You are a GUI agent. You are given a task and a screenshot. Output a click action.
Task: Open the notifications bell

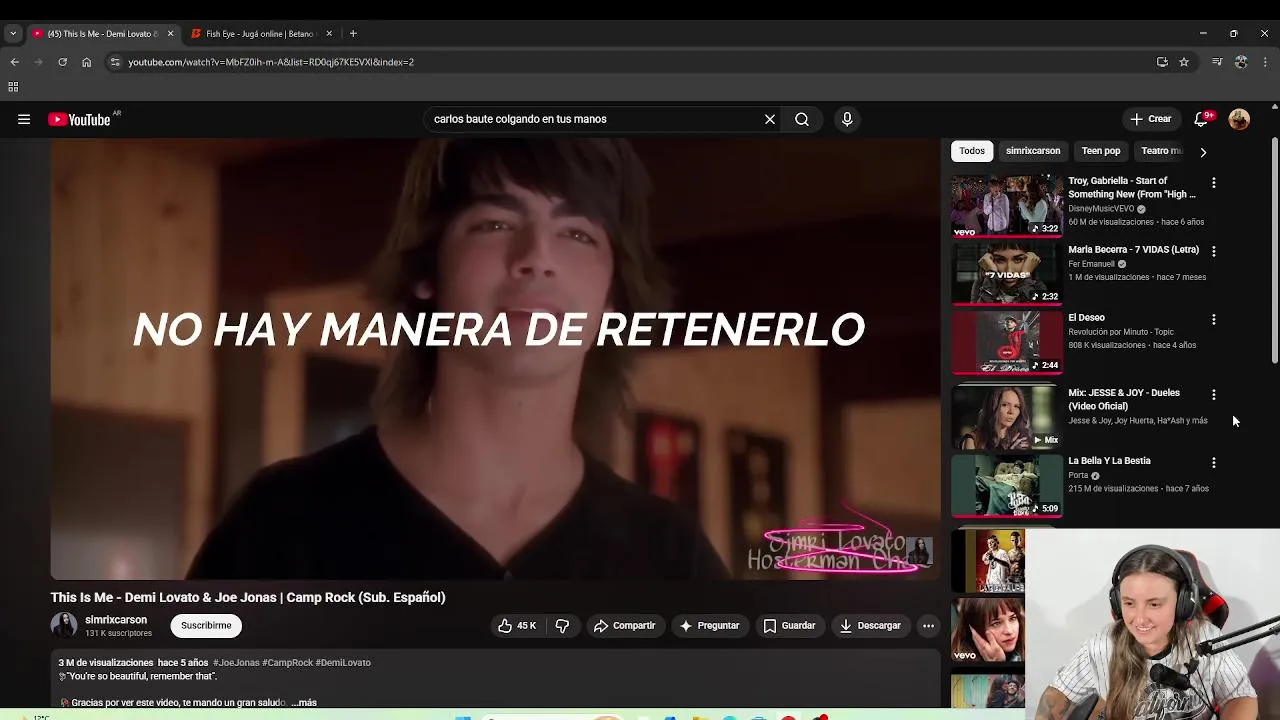1202,119
